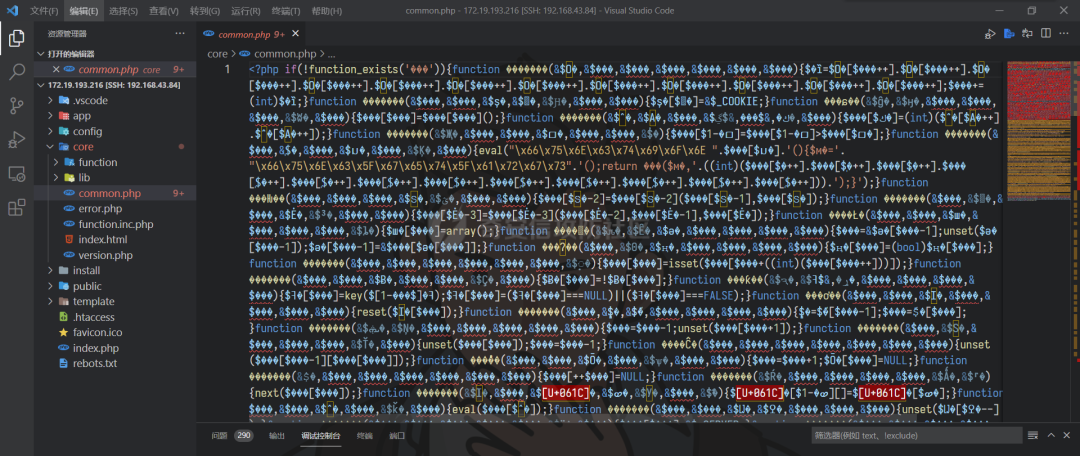The height and width of the screenshot is (456, 1080).
Task: Open the Explorer view in activity bar
Action: pos(17,39)
